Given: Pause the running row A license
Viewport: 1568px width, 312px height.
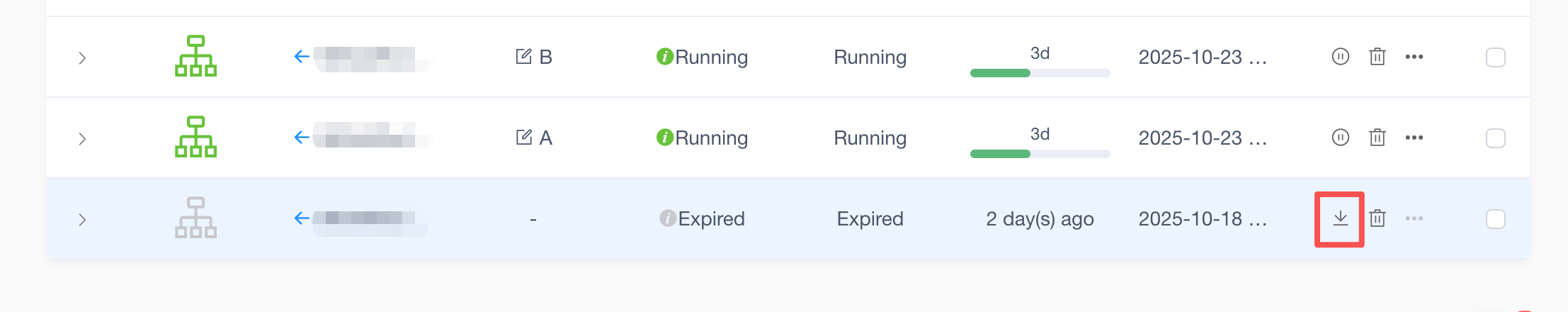Looking at the screenshot, I should [x=1340, y=138].
